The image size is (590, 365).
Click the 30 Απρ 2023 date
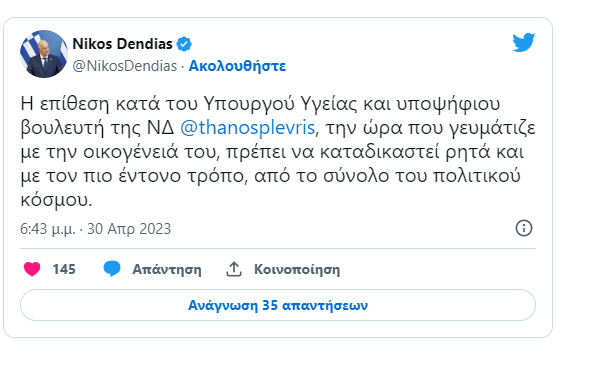pyautogui.click(x=129, y=229)
